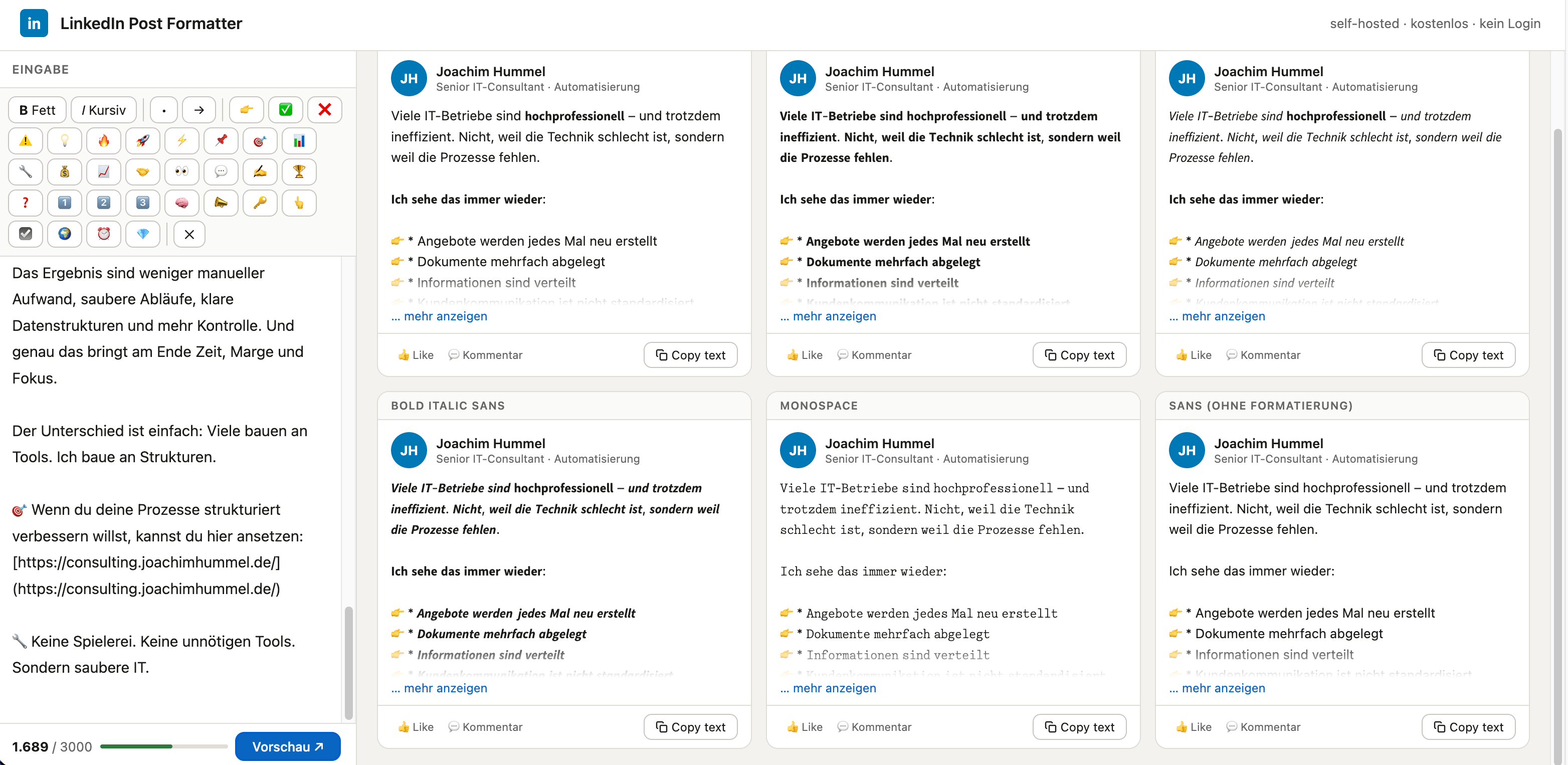
Task: Insert the alarm clock emoji
Action: (x=103, y=234)
